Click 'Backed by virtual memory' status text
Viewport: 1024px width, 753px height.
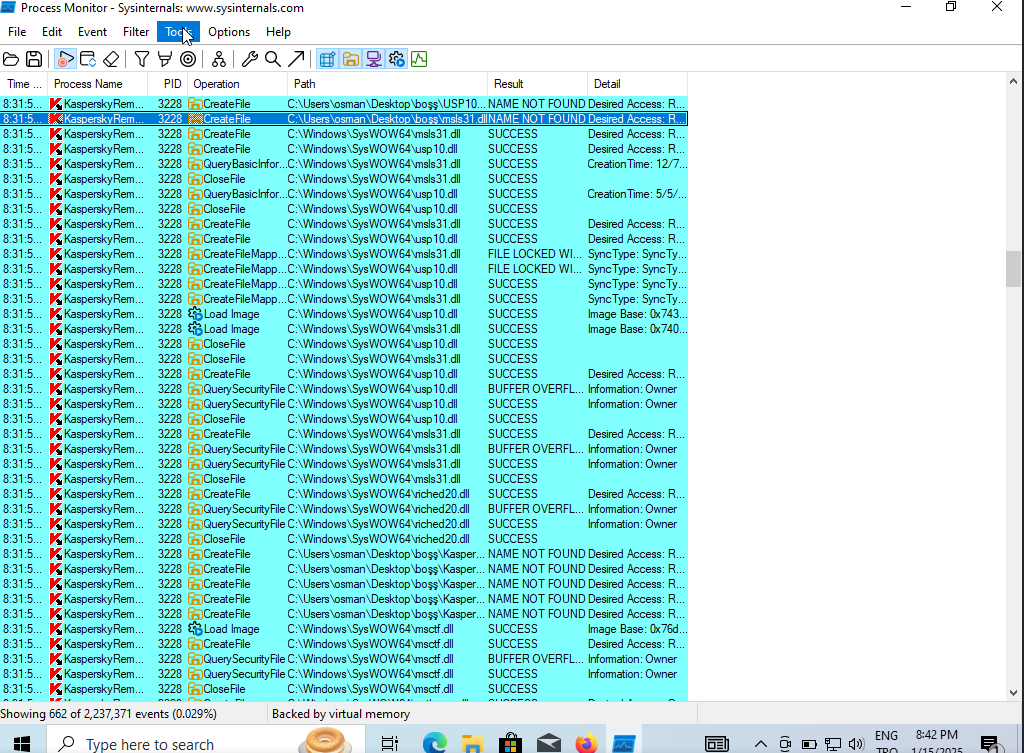point(341,714)
